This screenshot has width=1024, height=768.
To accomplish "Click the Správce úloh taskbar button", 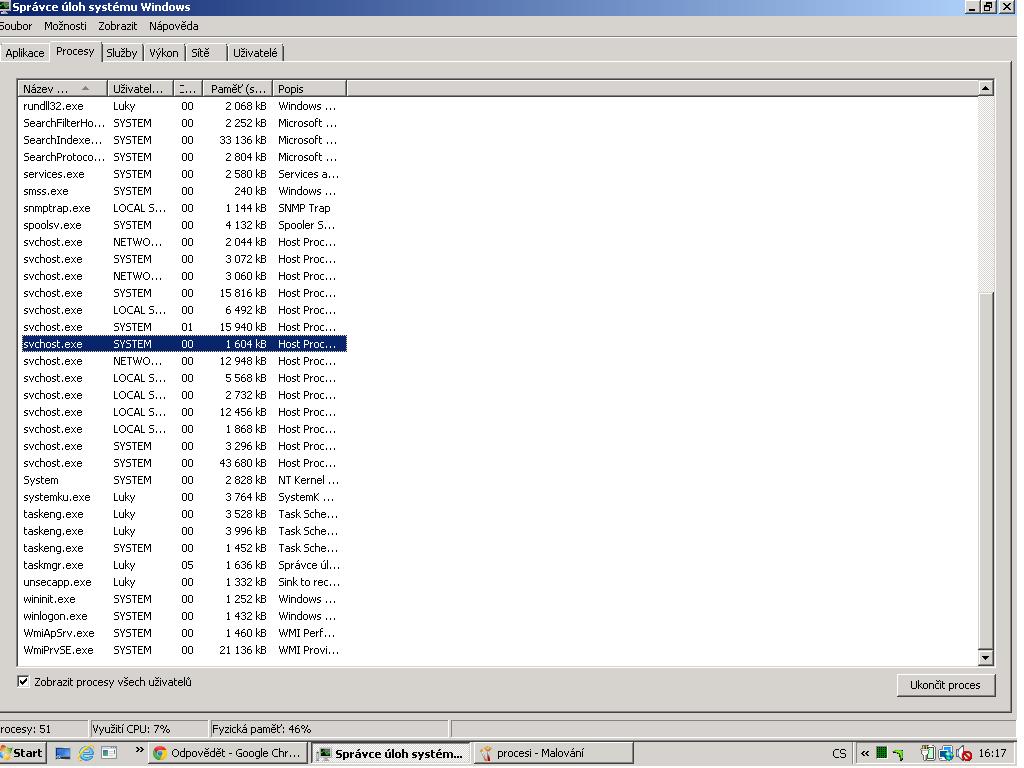I will pyautogui.click(x=391, y=753).
